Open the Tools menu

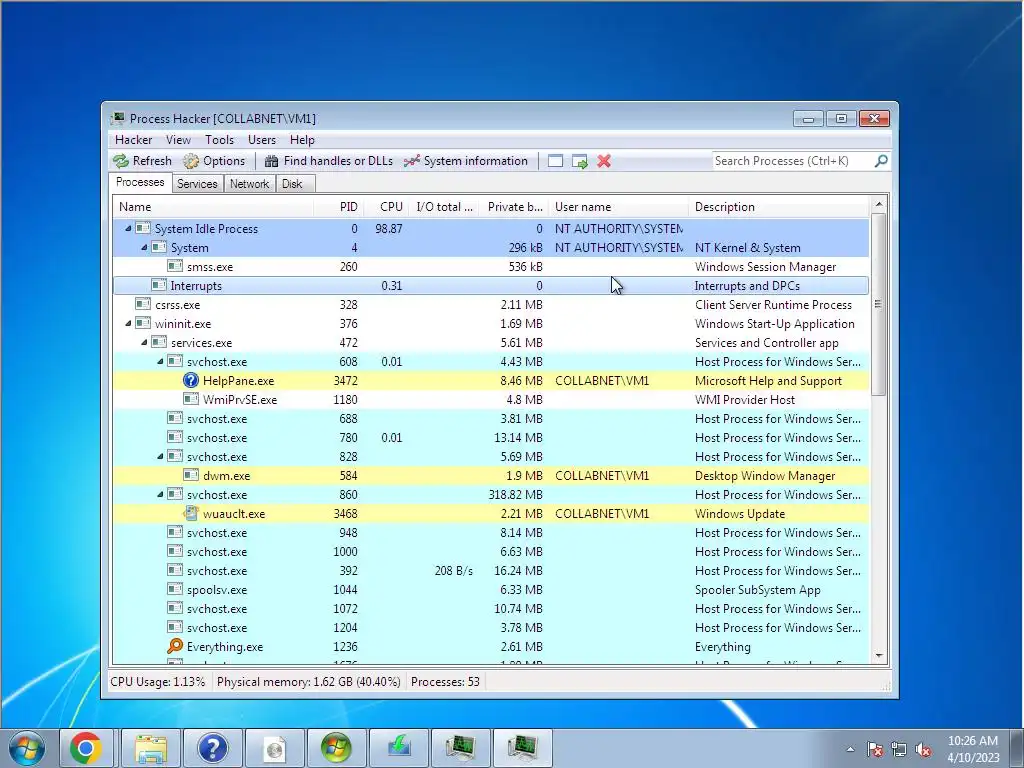click(x=219, y=140)
